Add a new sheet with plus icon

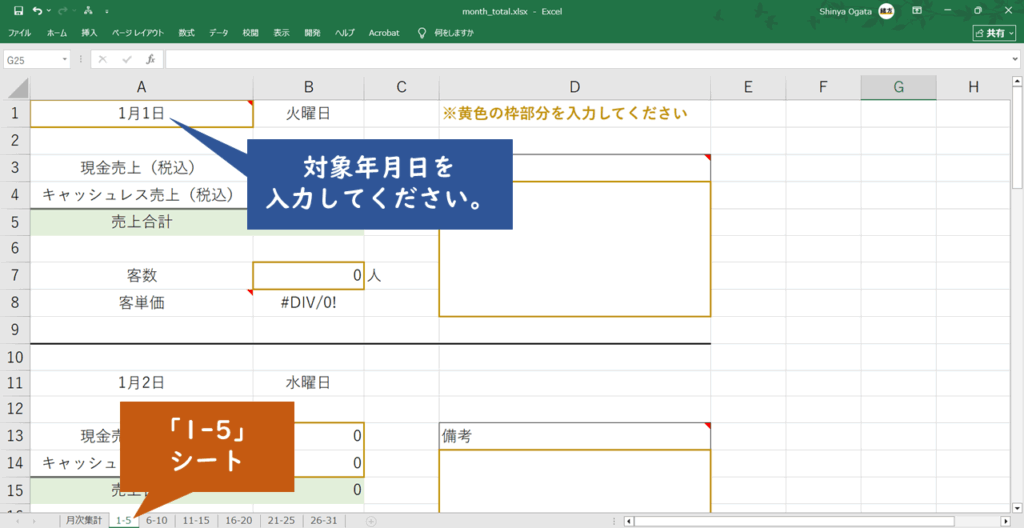click(x=371, y=521)
